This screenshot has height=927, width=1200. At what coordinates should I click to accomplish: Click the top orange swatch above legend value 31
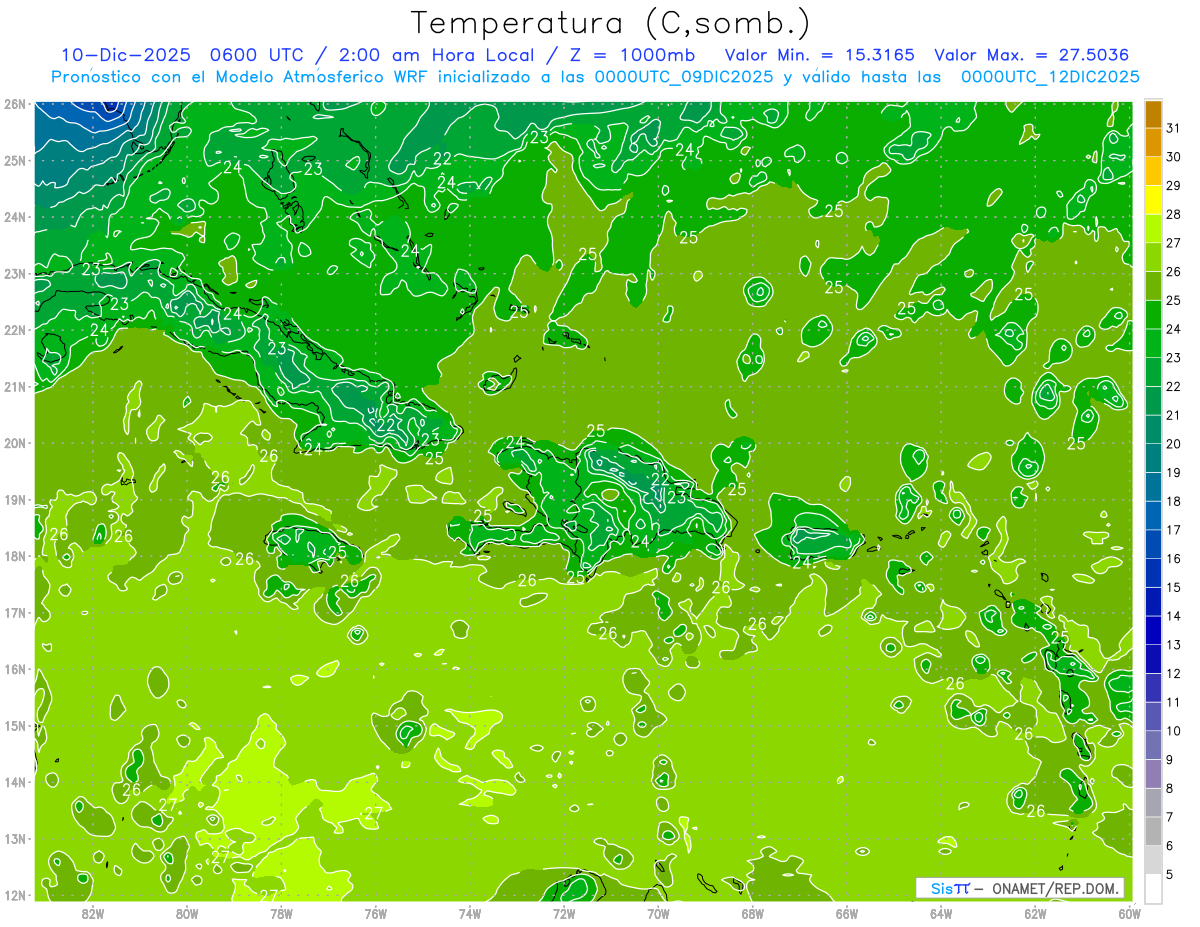1153,114
